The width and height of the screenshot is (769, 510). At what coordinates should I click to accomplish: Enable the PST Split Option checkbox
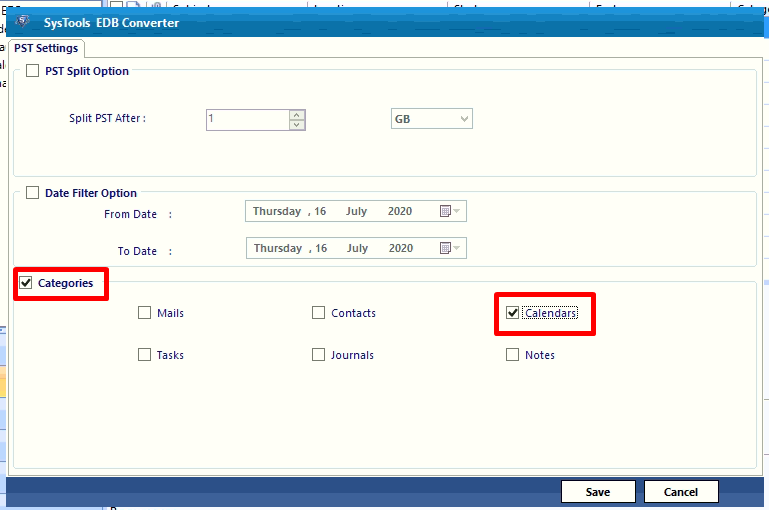point(32,71)
